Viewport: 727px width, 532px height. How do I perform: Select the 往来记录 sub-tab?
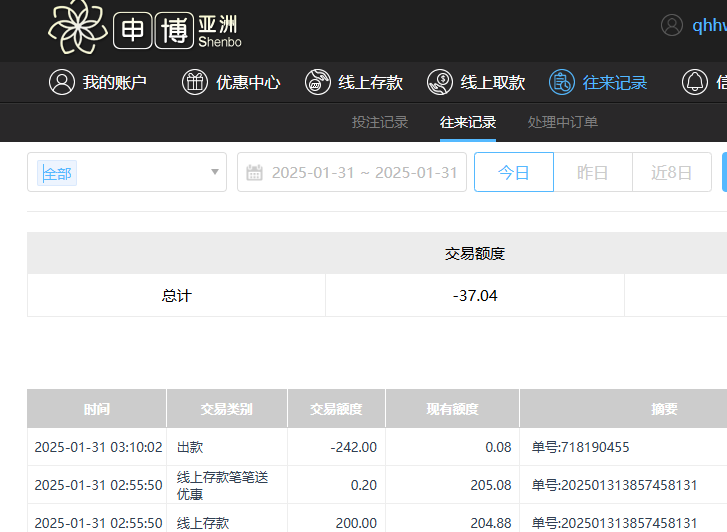[468, 122]
